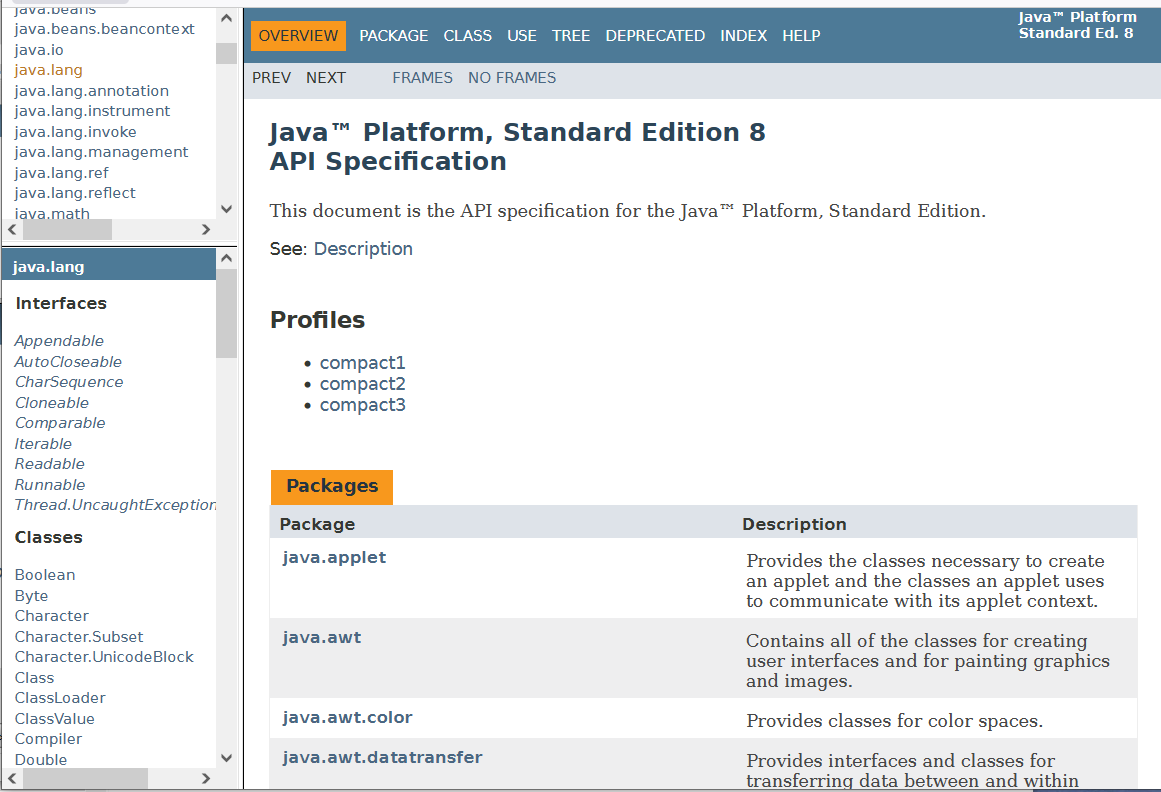Switch to the INDEX navigation tab
The height and width of the screenshot is (792, 1161).
[743, 35]
